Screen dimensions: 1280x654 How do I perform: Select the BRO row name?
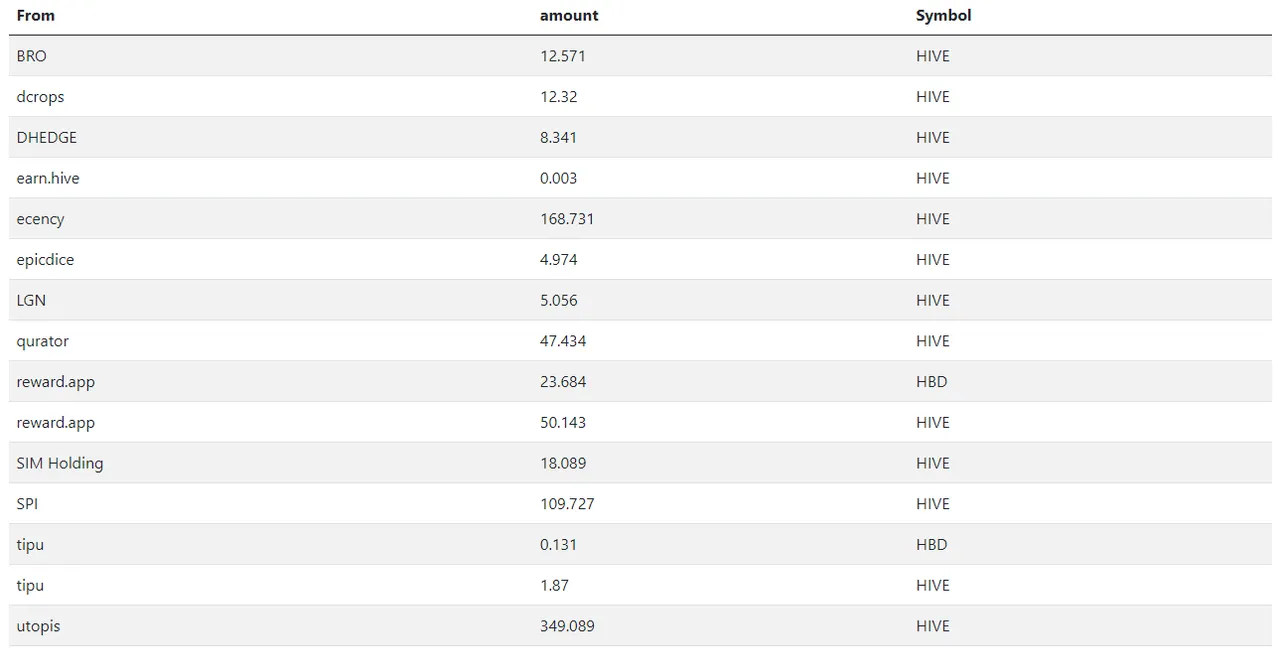[31, 56]
